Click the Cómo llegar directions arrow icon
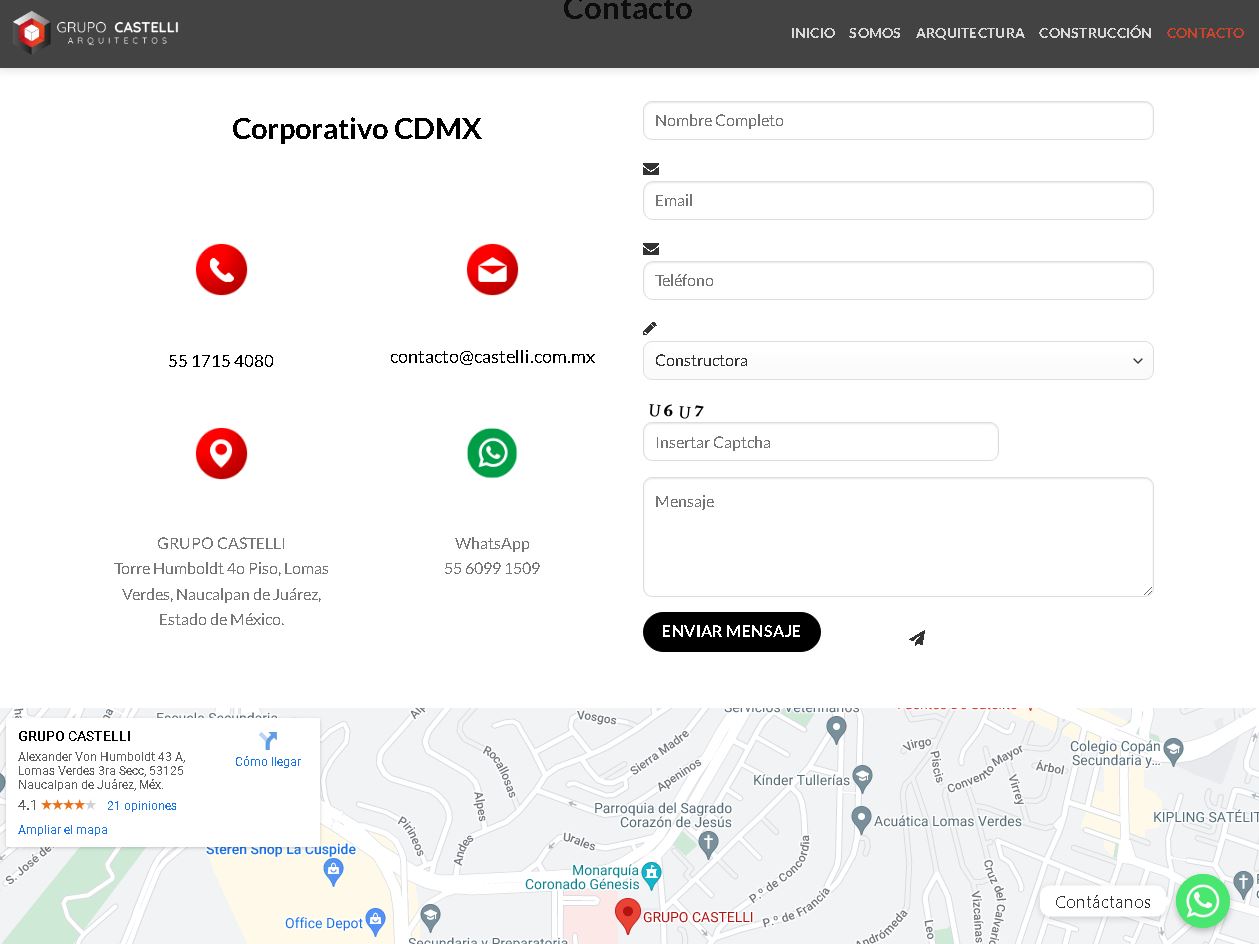Viewport: 1259px width, 944px height. click(x=268, y=741)
